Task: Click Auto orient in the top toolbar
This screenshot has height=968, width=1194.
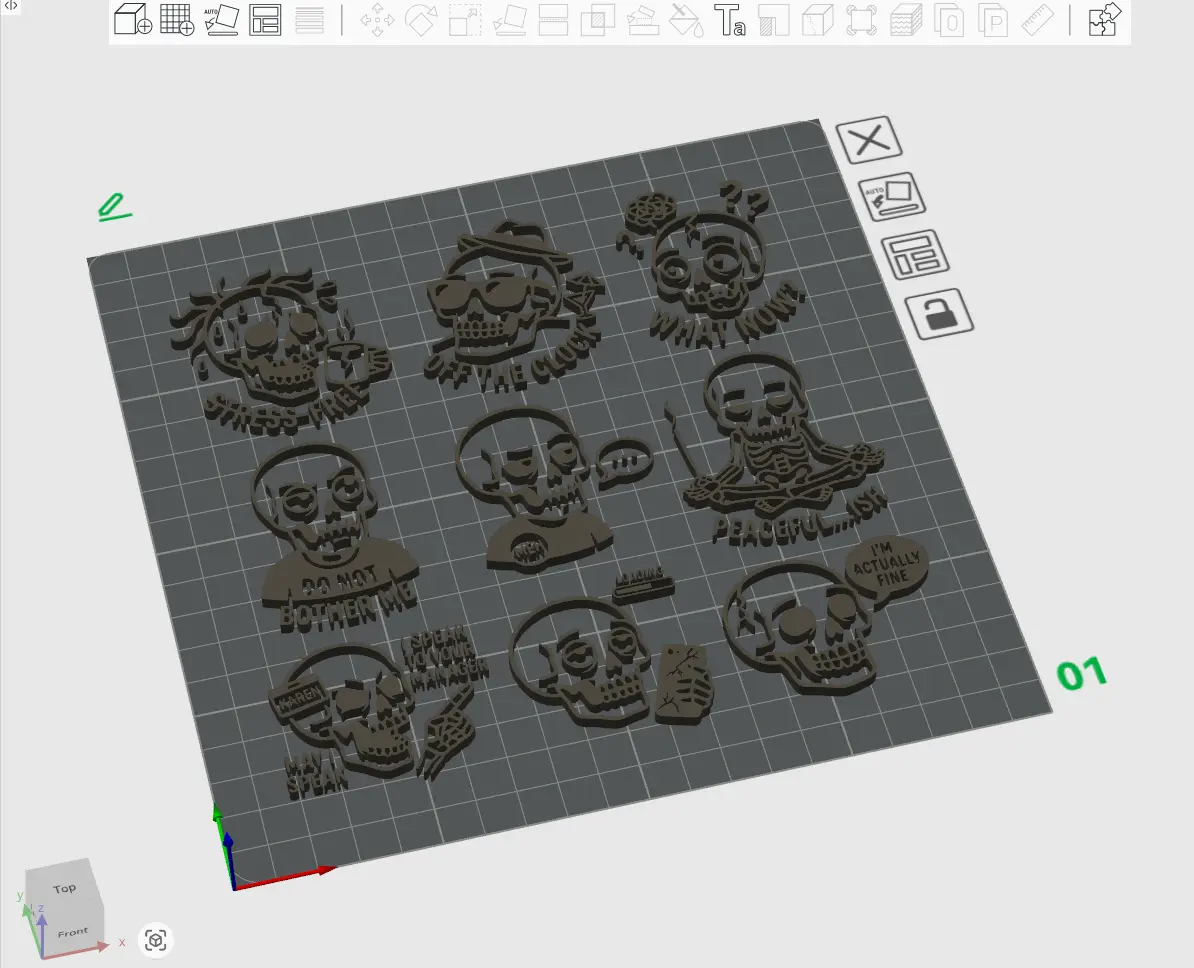Action: pos(222,20)
